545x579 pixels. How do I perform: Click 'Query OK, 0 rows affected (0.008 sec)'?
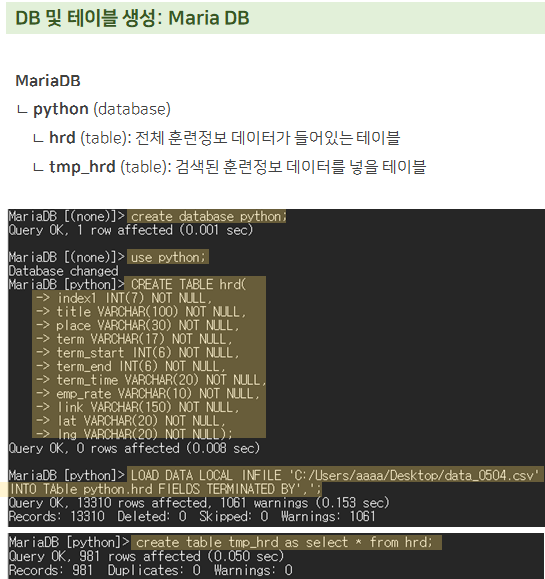pyautogui.click(x=134, y=448)
